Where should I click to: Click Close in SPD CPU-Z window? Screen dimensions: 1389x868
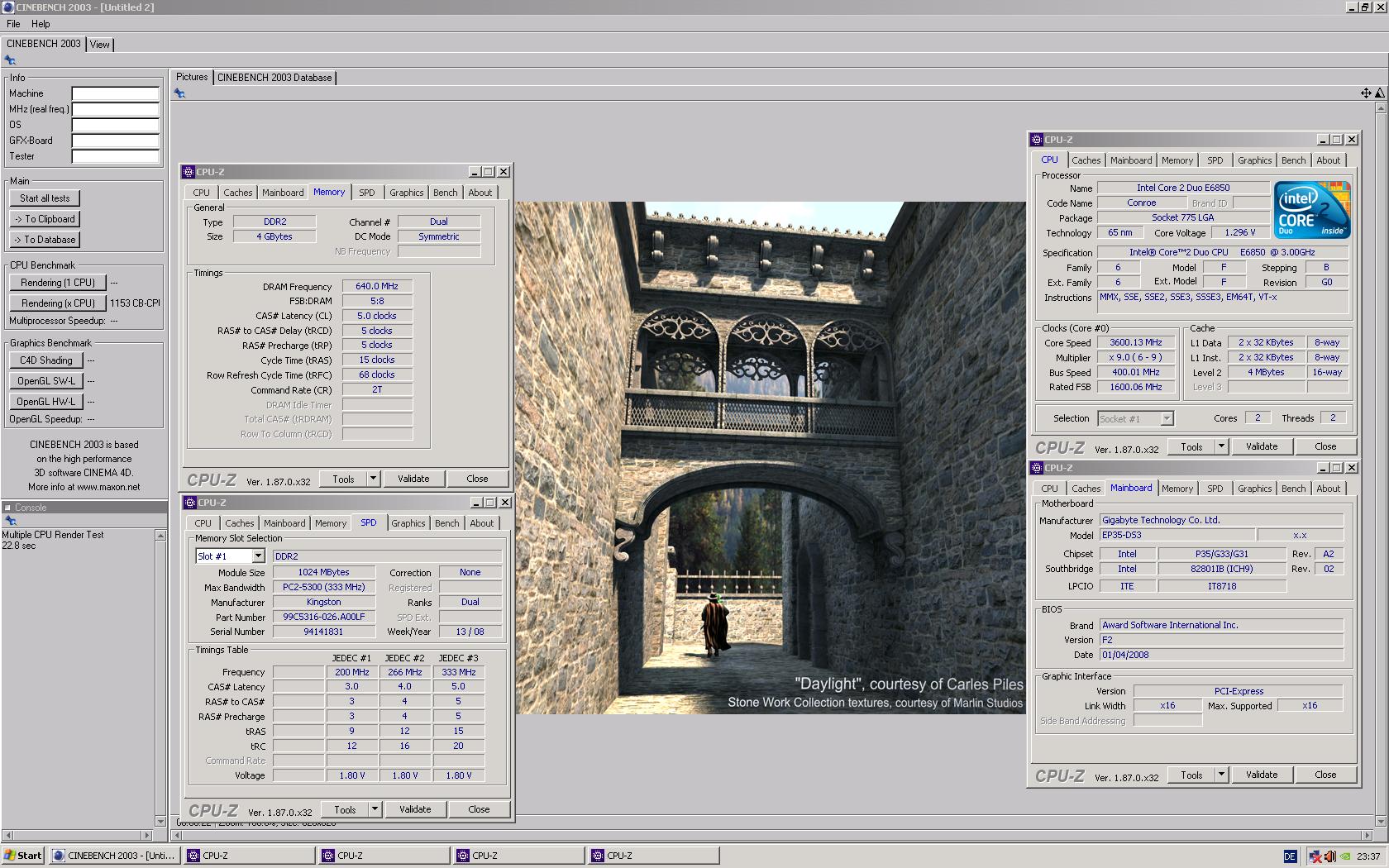point(479,809)
